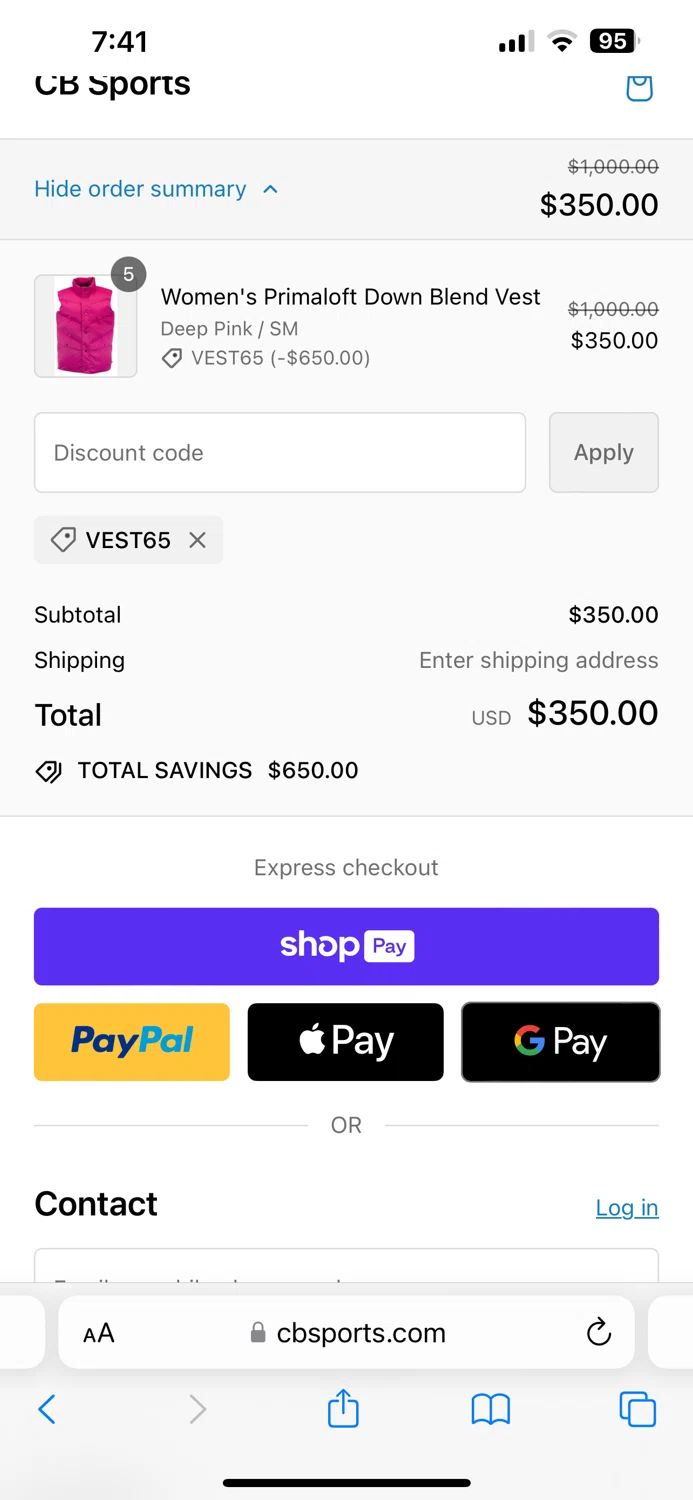
Task: Check out using Apple Pay
Action: [345, 1042]
